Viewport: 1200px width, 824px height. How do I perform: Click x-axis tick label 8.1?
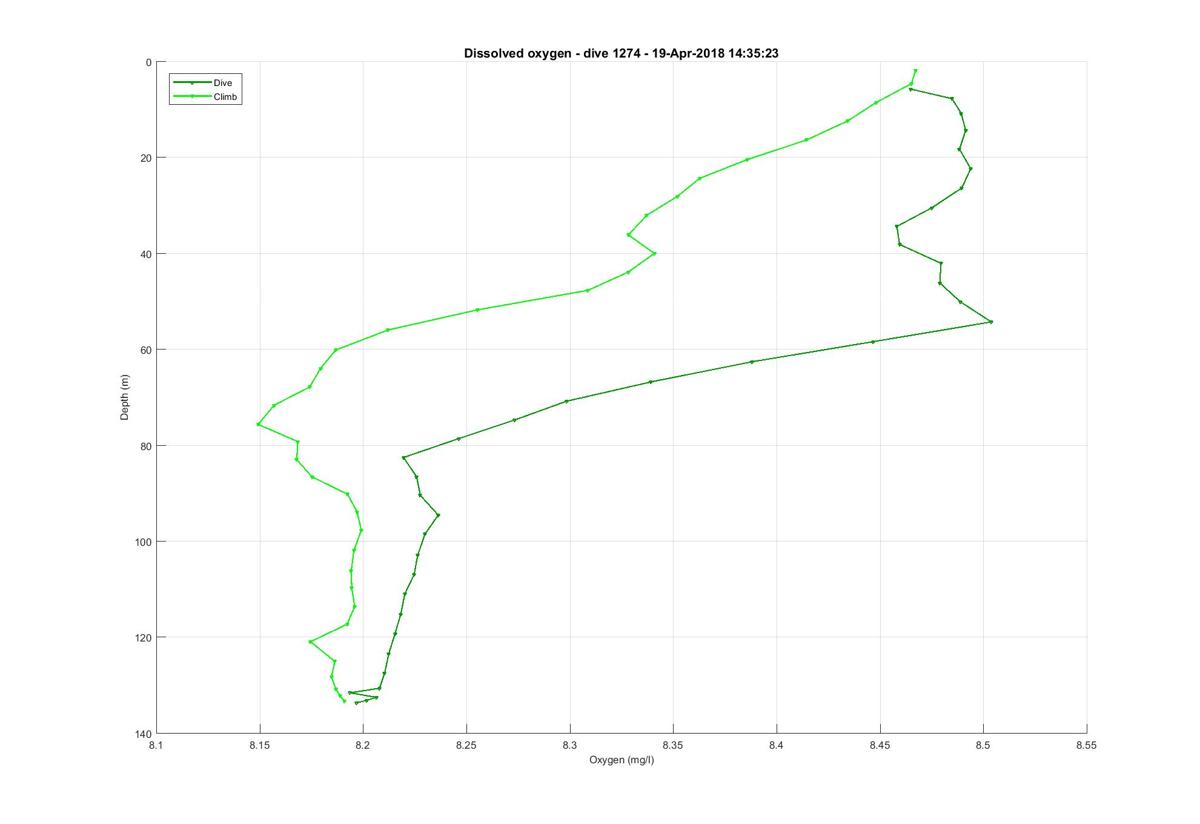pyautogui.click(x=156, y=745)
